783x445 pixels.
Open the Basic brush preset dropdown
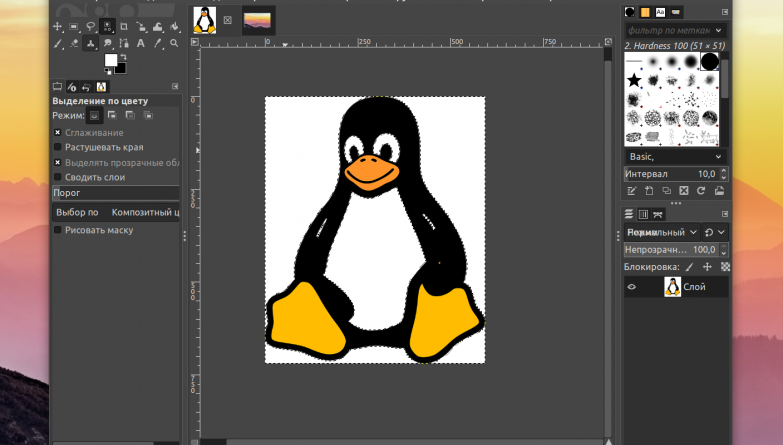click(x=673, y=157)
